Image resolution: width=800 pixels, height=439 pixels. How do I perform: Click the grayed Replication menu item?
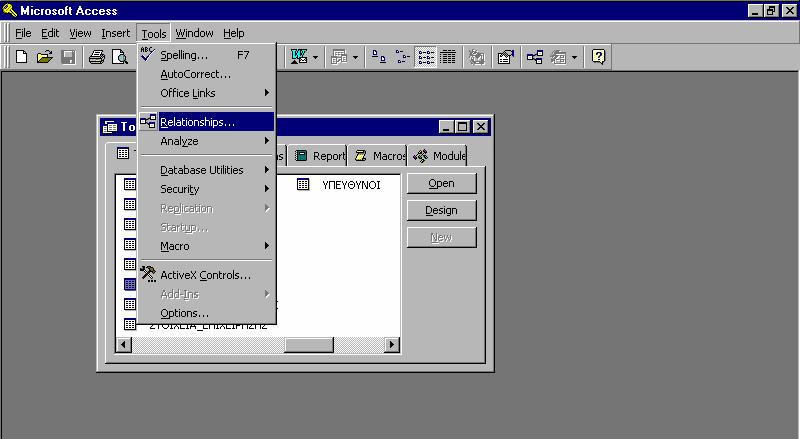(207, 208)
